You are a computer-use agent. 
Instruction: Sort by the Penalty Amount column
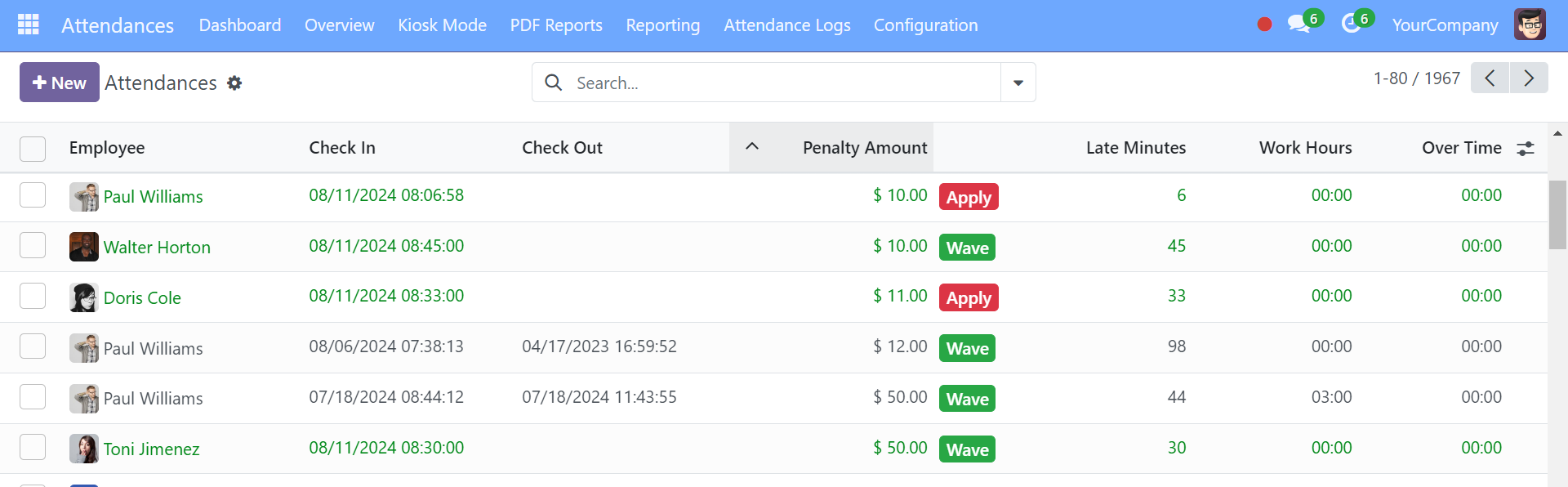coord(865,148)
